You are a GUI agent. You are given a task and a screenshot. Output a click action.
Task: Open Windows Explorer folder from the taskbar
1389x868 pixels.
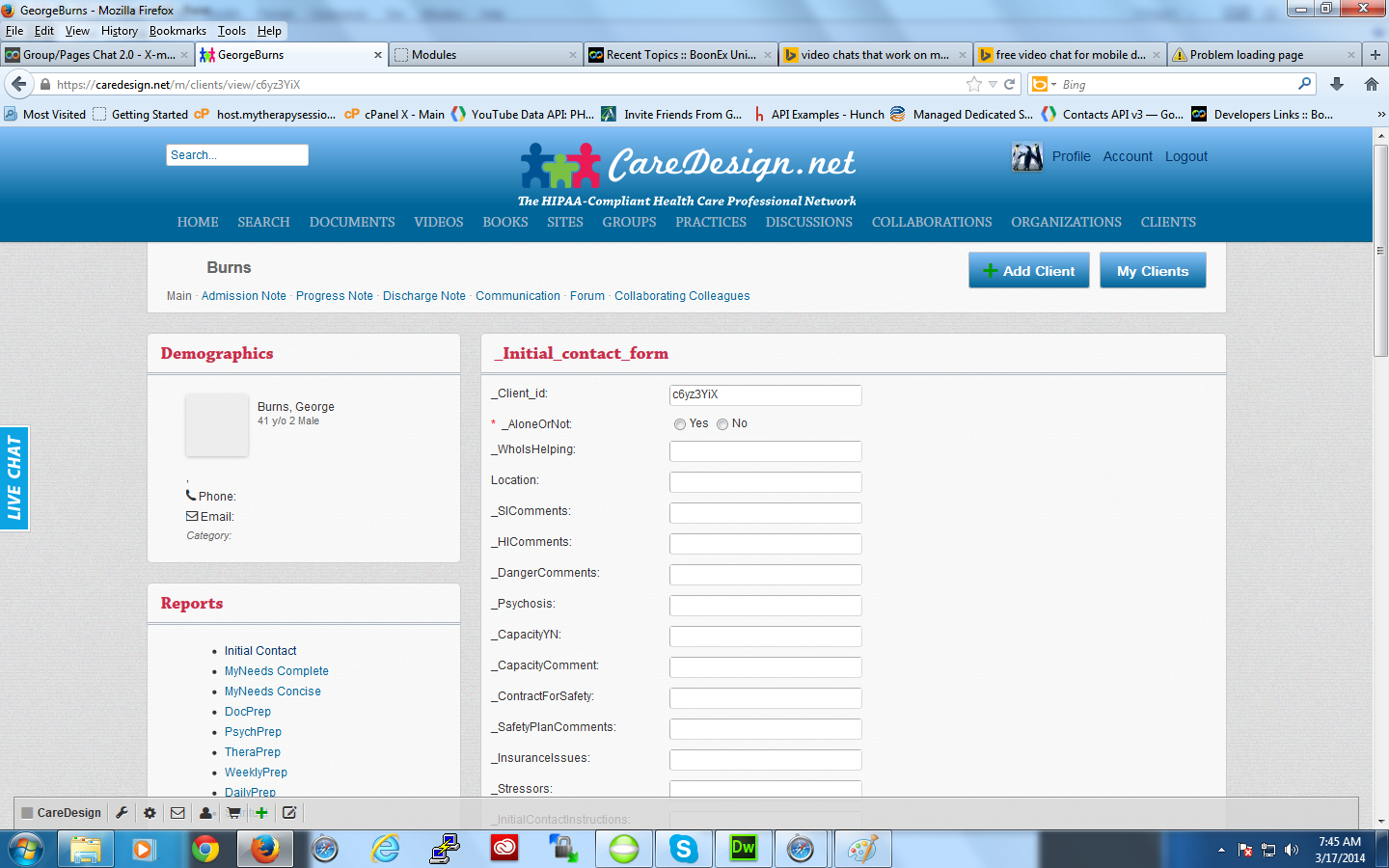click(x=85, y=850)
